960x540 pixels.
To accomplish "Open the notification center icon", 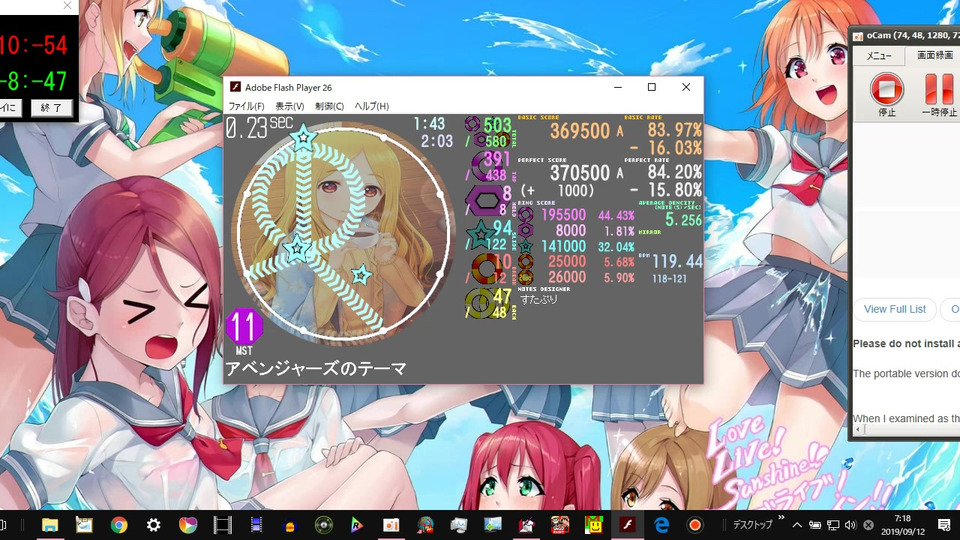I will click(943, 525).
